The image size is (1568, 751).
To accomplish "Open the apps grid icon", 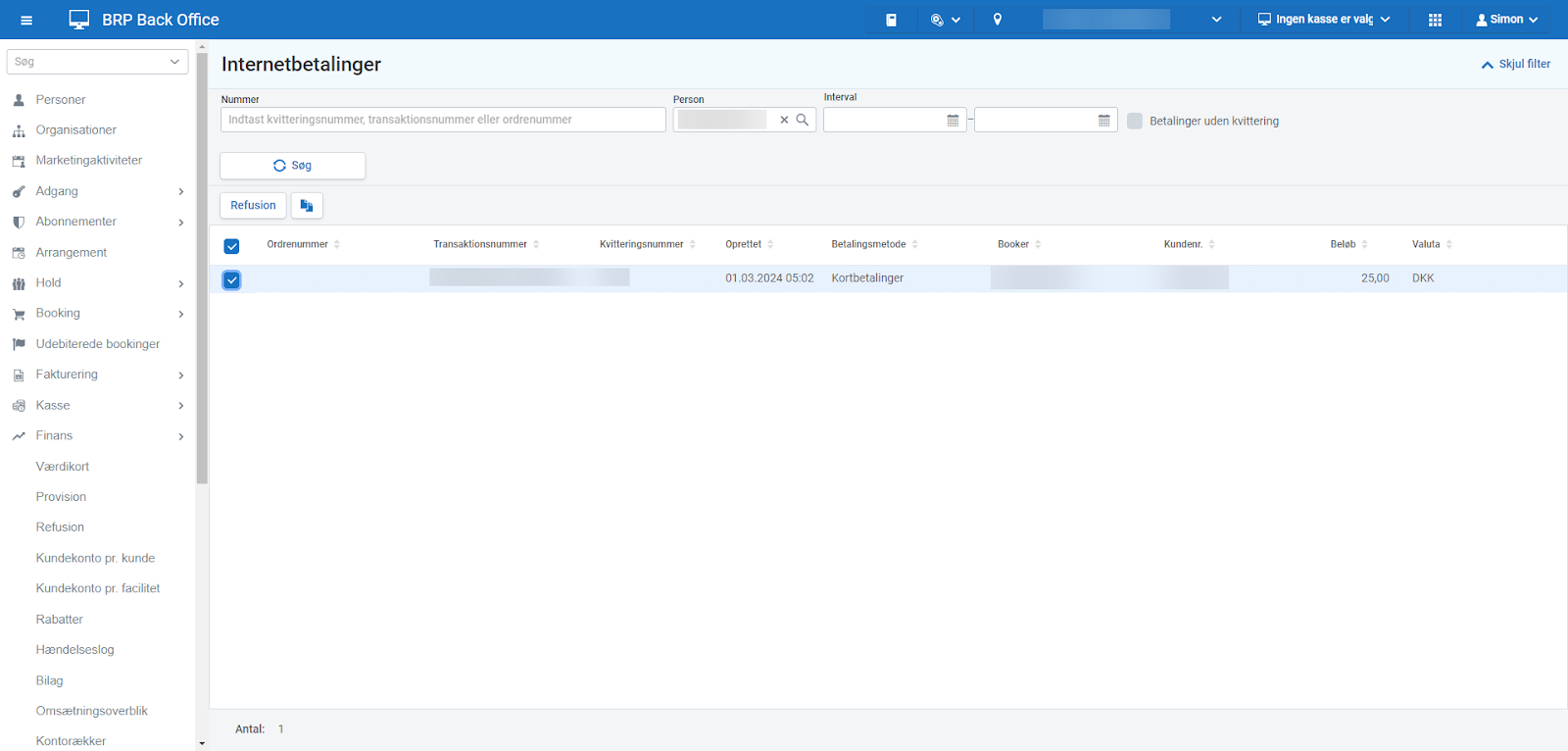I will (1435, 20).
